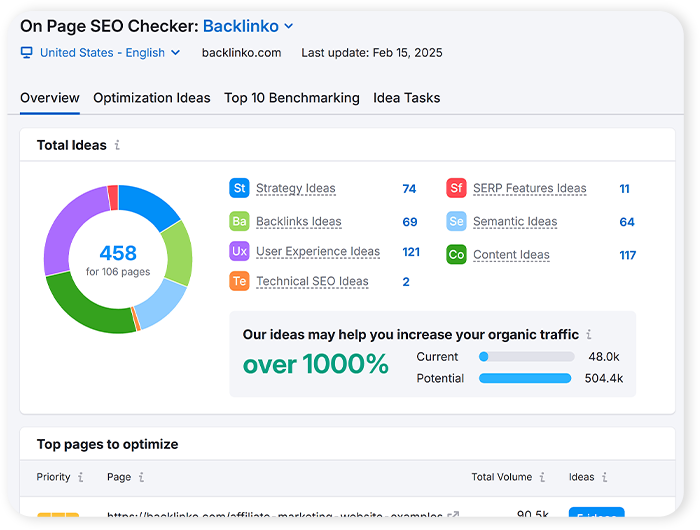Click the 458 total ideas number
The height and width of the screenshot is (530, 700).
pyautogui.click(x=118, y=253)
